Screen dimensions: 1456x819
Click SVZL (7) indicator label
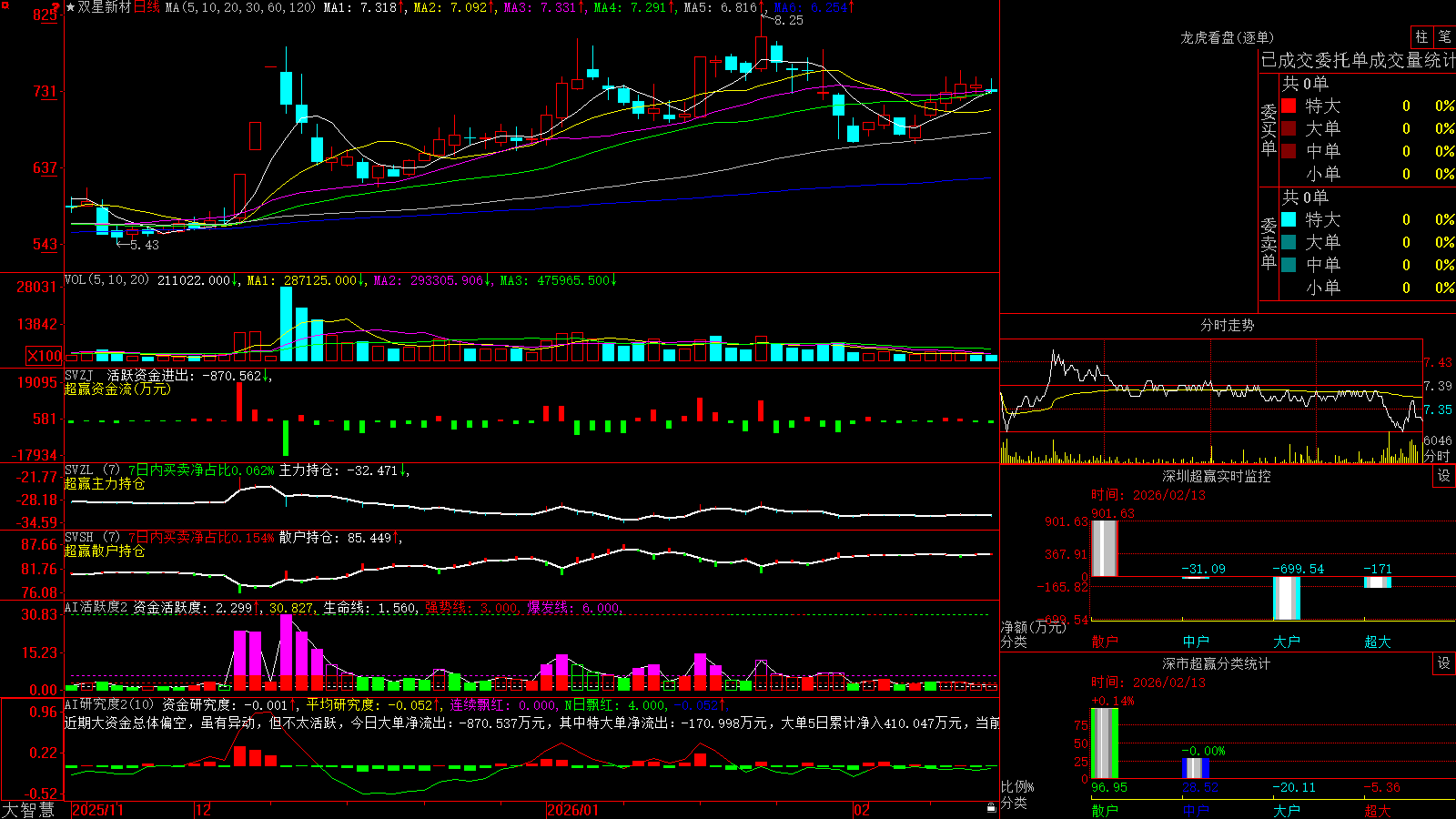(92, 470)
